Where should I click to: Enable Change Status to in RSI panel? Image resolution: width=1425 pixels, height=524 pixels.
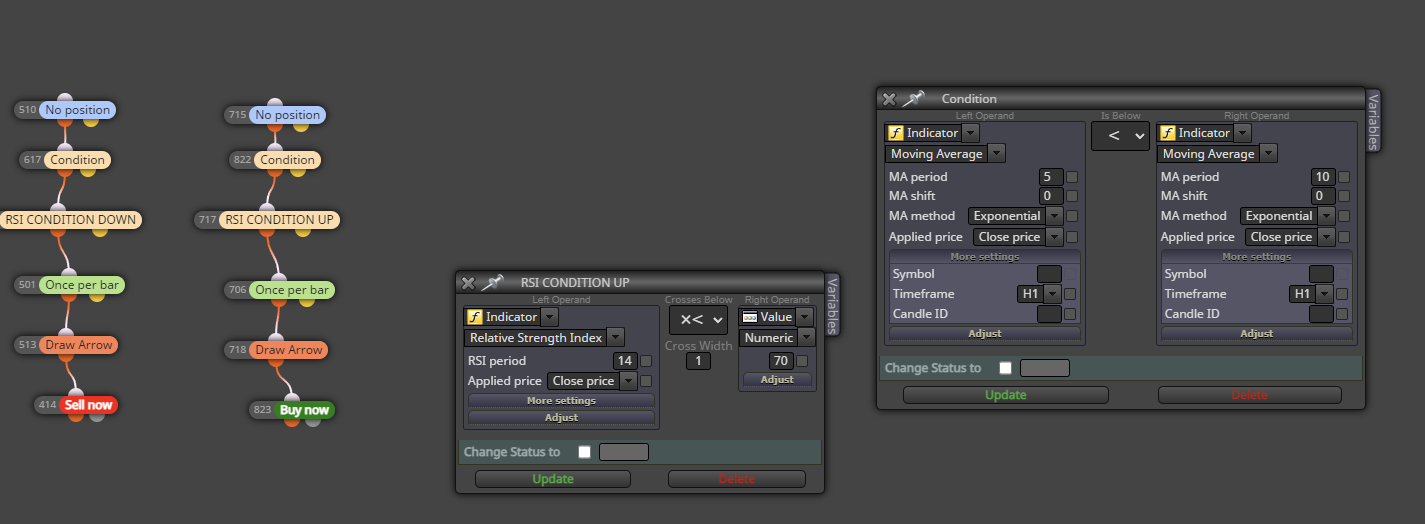pyautogui.click(x=584, y=452)
